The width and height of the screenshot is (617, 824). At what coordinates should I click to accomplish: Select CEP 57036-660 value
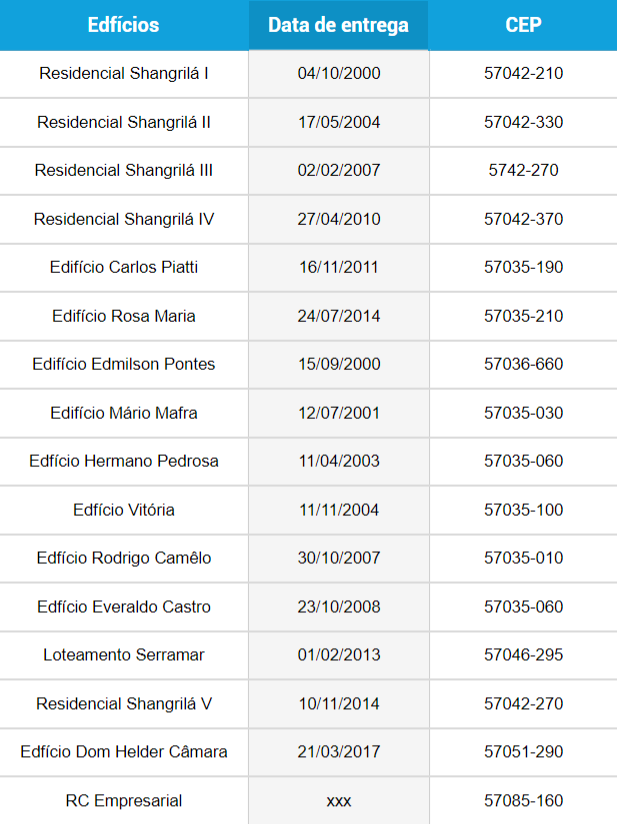(x=523, y=364)
